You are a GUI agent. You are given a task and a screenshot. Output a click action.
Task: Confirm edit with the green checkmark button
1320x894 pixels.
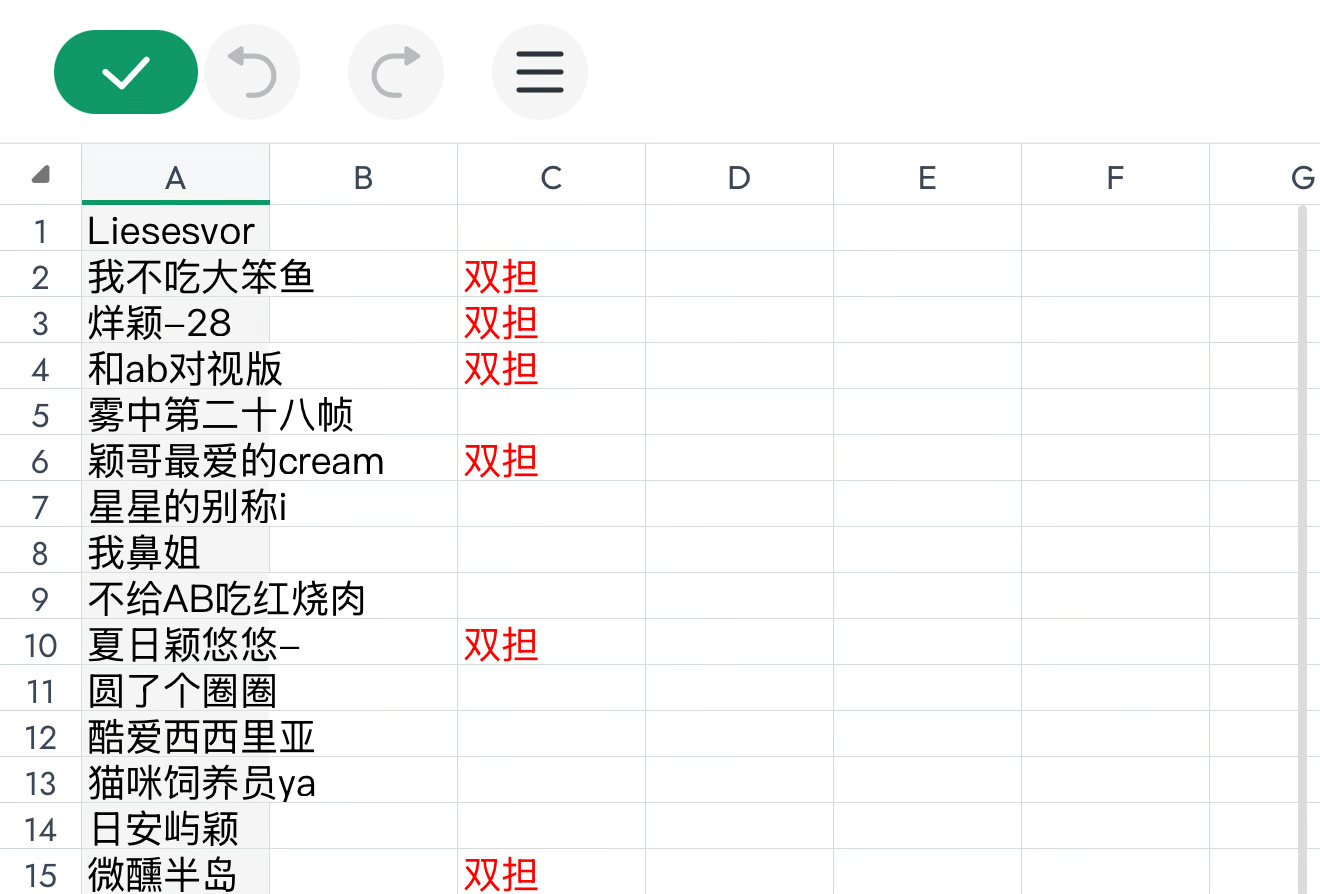click(x=126, y=72)
